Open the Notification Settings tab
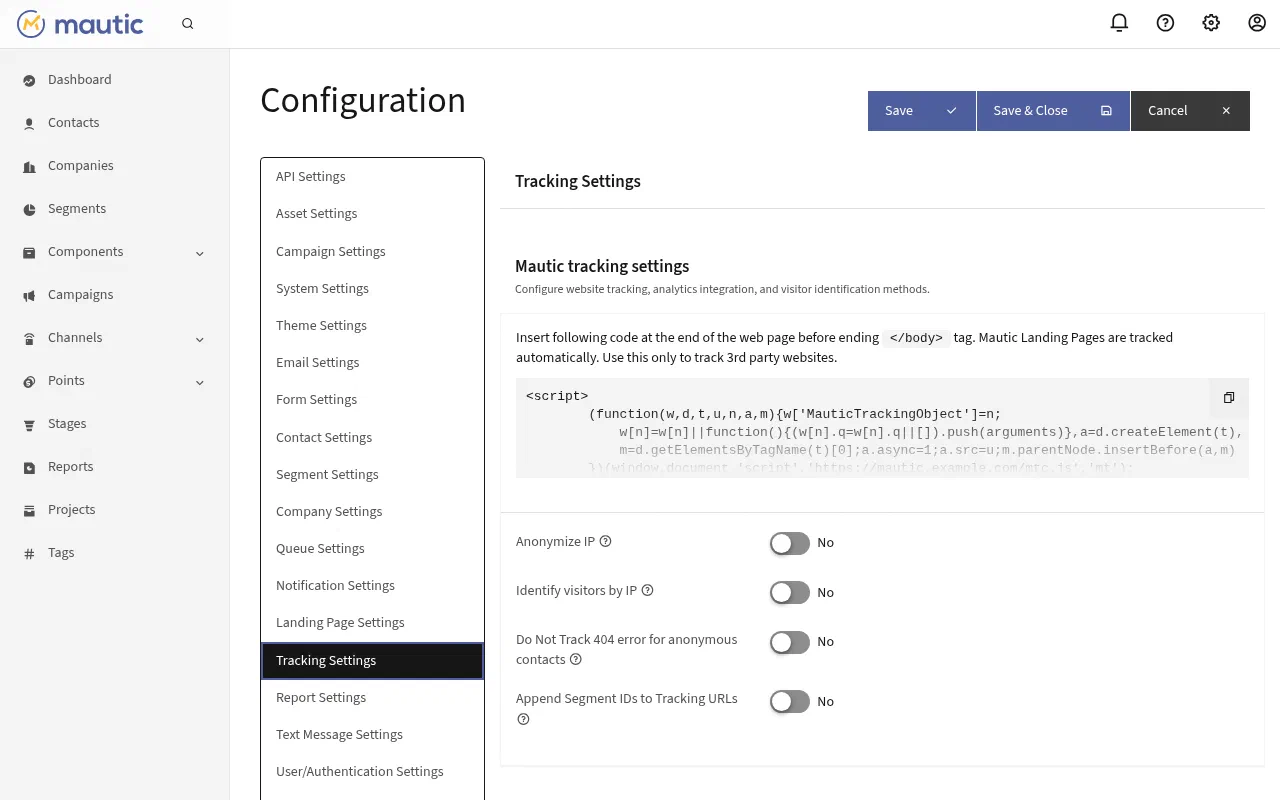1280x800 pixels. [372, 586]
